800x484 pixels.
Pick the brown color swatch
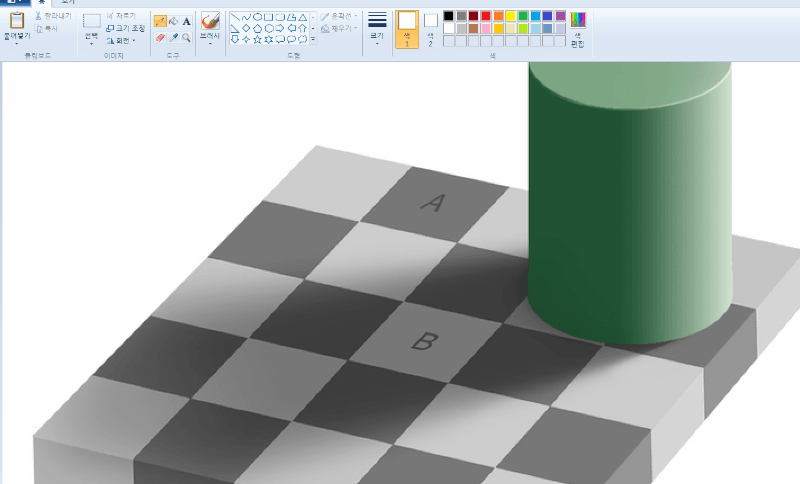pos(473,29)
